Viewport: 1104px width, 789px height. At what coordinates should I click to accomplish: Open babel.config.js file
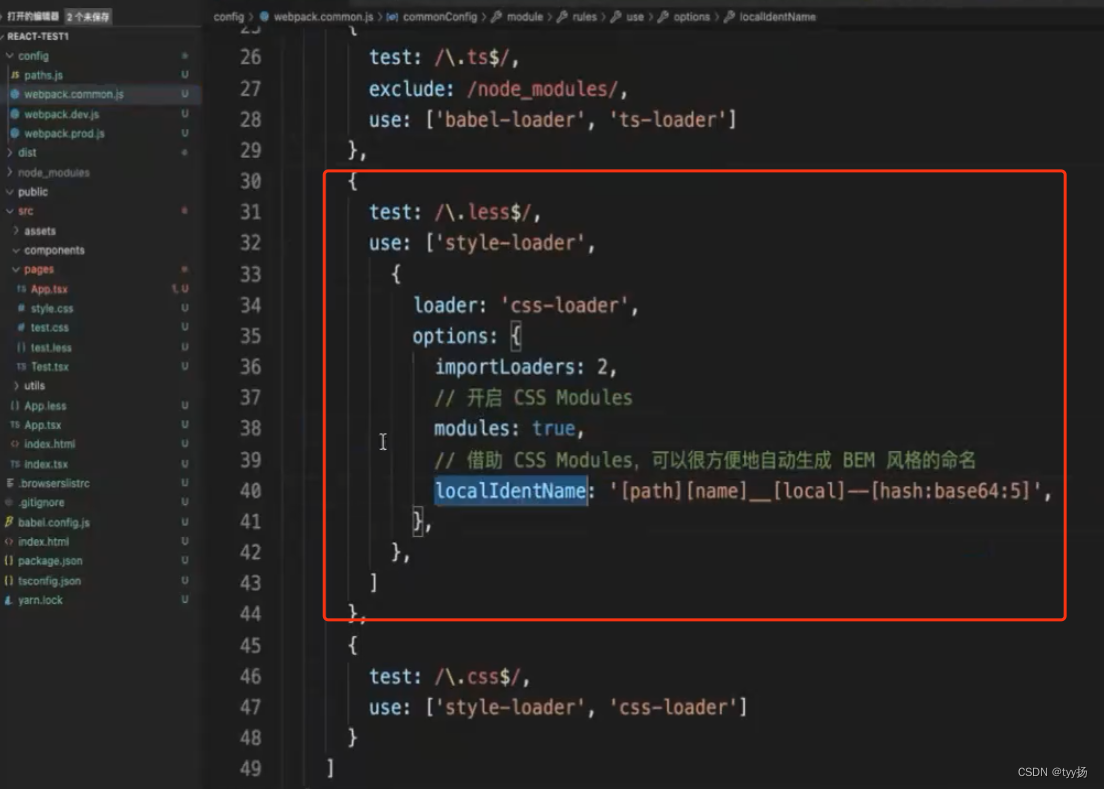coord(54,522)
